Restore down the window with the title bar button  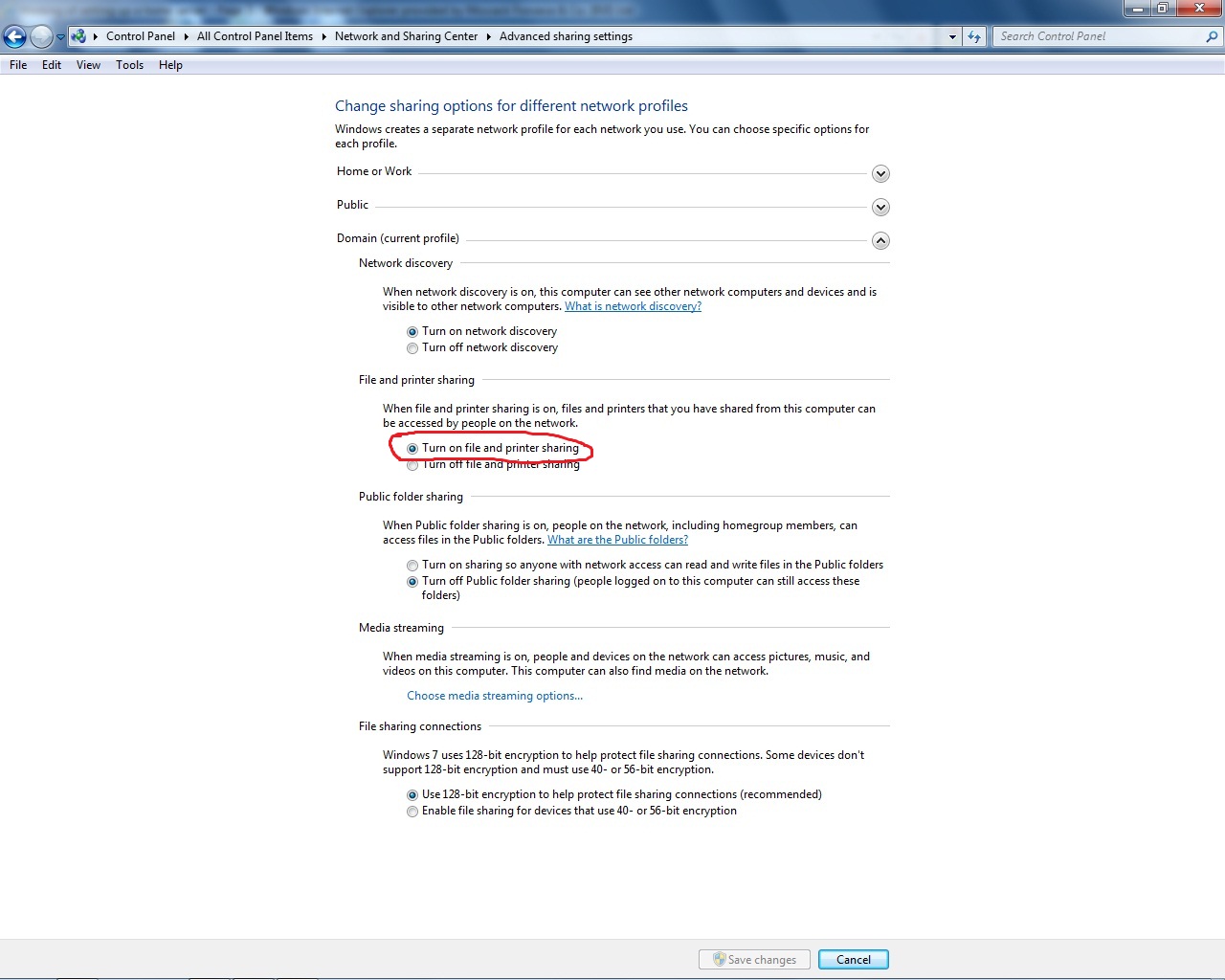click(1162, 9)
